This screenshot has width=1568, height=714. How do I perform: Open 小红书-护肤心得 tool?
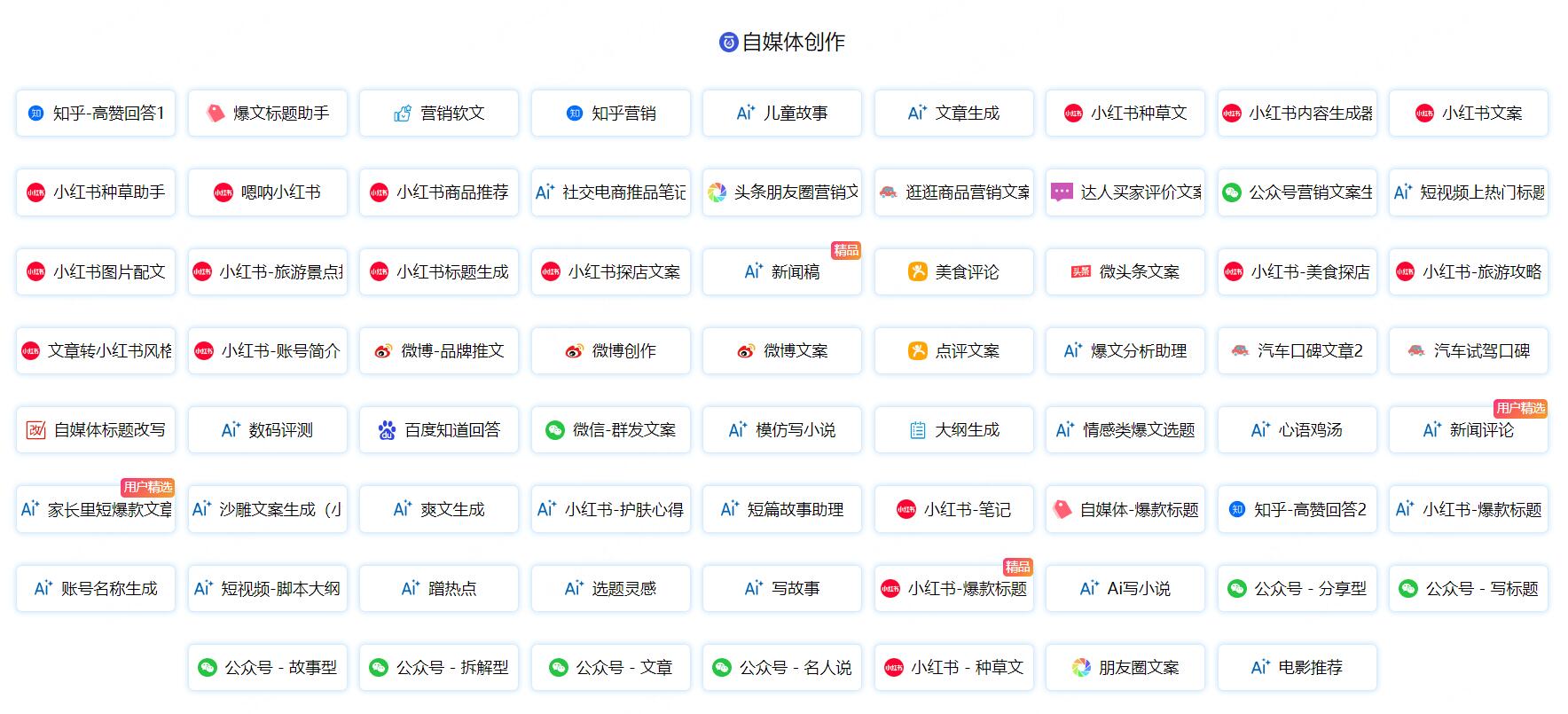[x=610, y=509]
